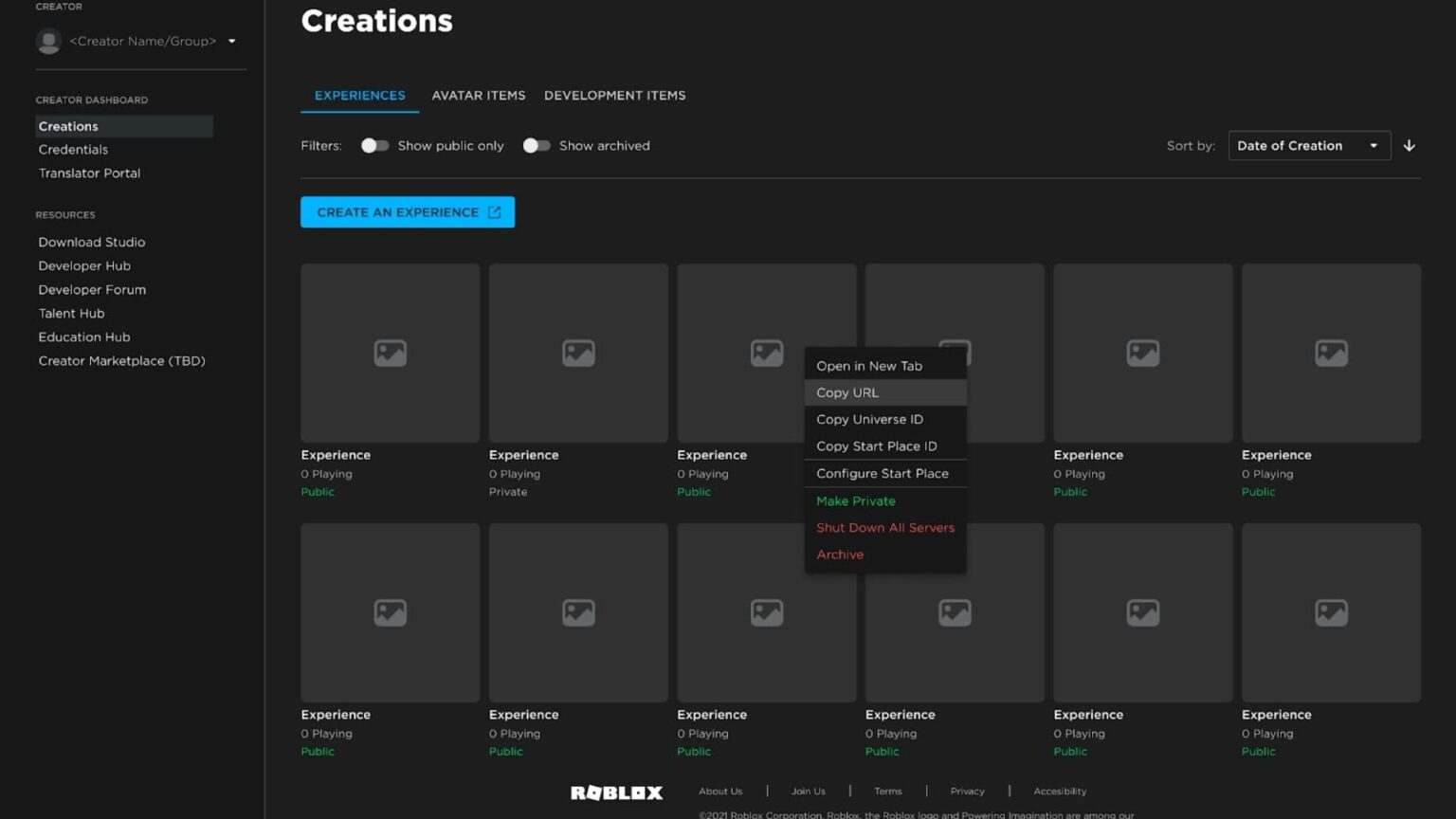Open the DEVELOPMENT ITEMS tab
The height and width of the screenshot is (819, 1456).
(x=614, y=95)
